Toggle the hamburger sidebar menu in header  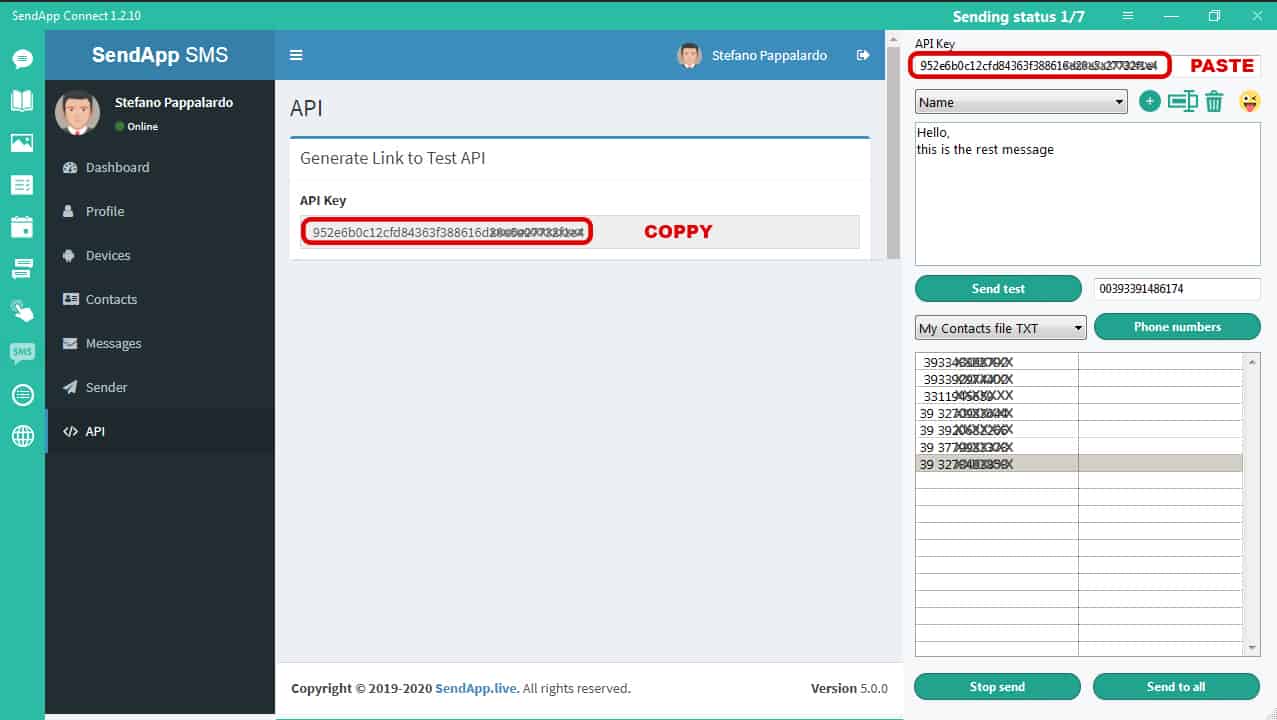[x=296, y=55]
